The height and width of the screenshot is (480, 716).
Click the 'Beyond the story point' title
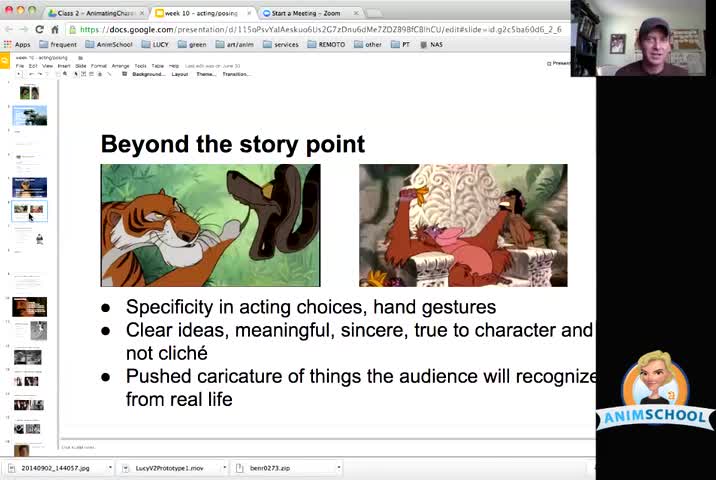point(233,144)
